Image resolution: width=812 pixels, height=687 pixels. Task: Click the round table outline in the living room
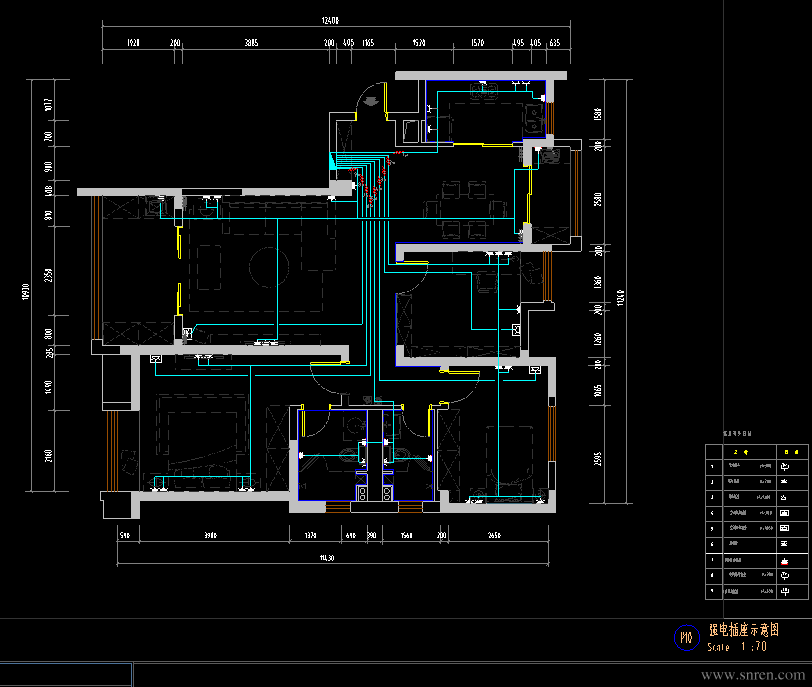(x=269, y=267)
